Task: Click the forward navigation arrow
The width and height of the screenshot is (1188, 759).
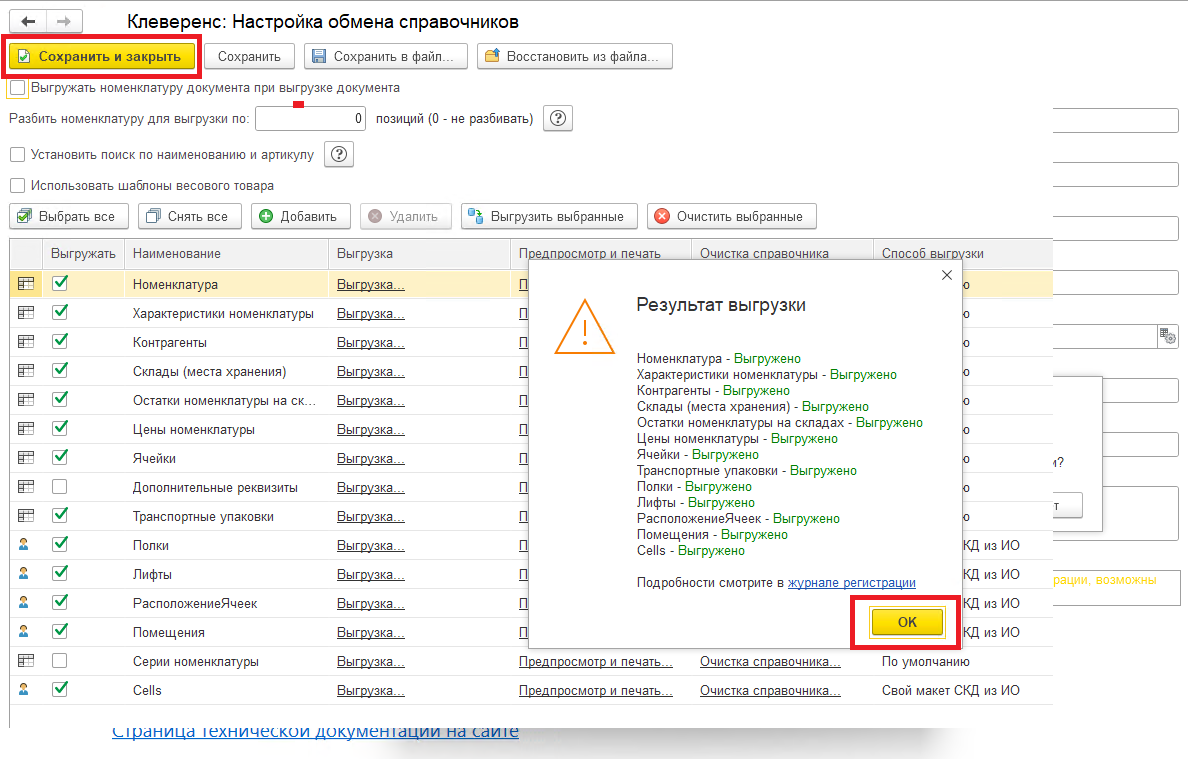Action: pyautogui.click(x=64, y=21)
